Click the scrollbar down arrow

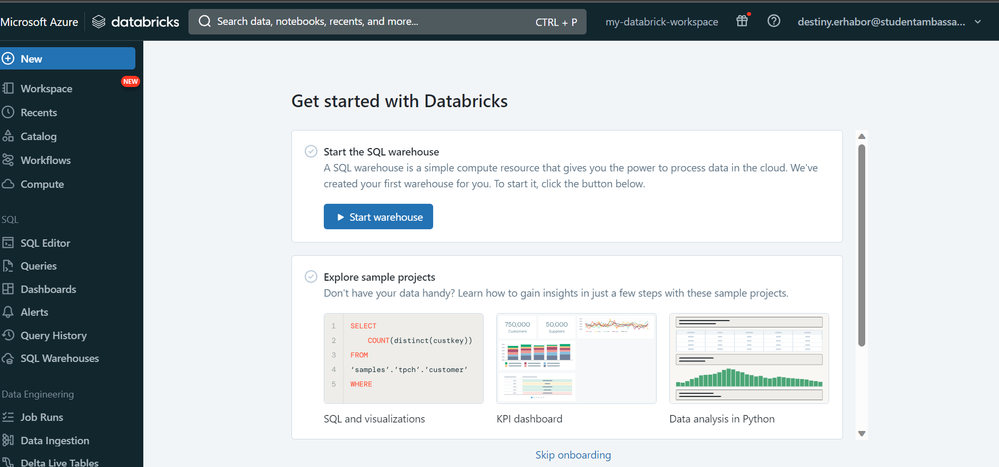(x=861, y=433)
